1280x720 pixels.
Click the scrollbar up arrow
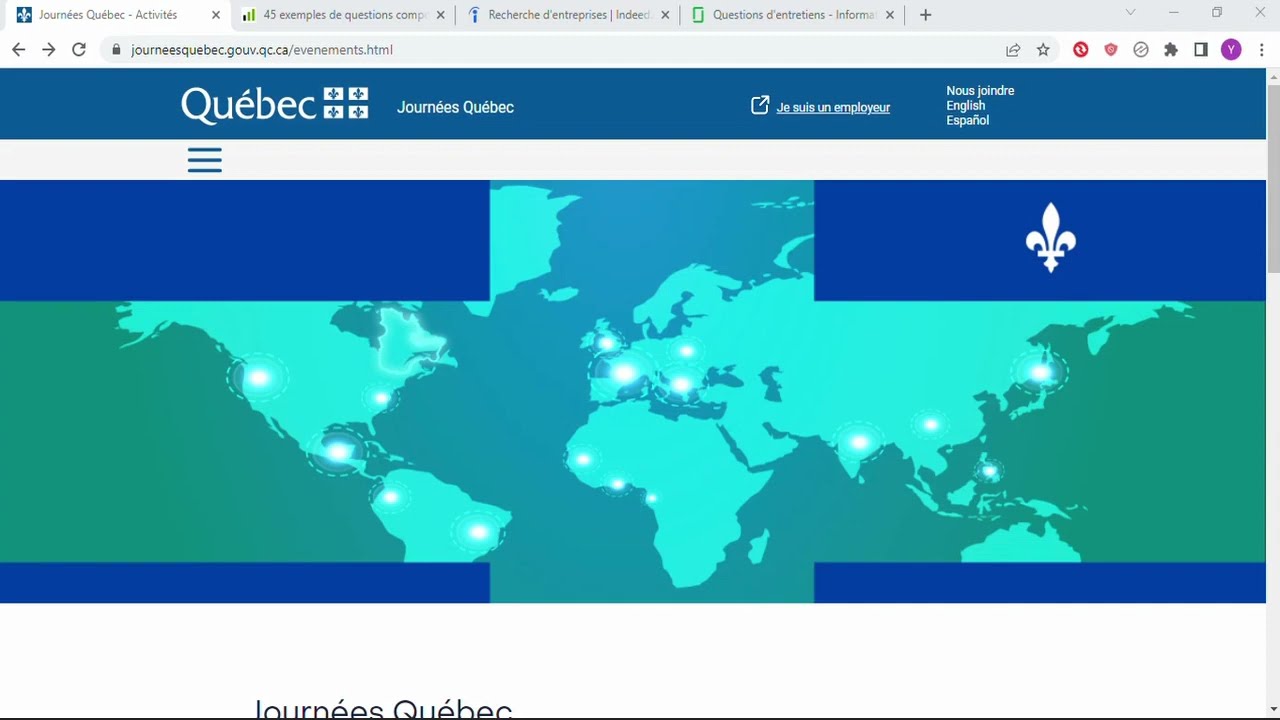tap(1273, 75)
